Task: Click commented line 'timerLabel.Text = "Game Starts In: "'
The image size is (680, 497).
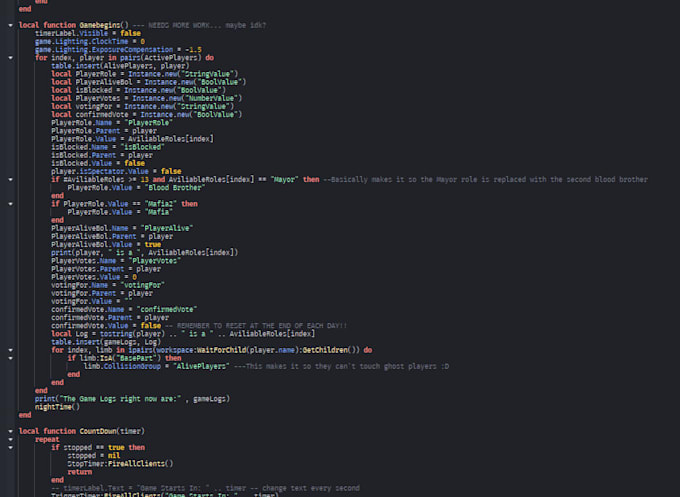Action: (x=205, y=488)
